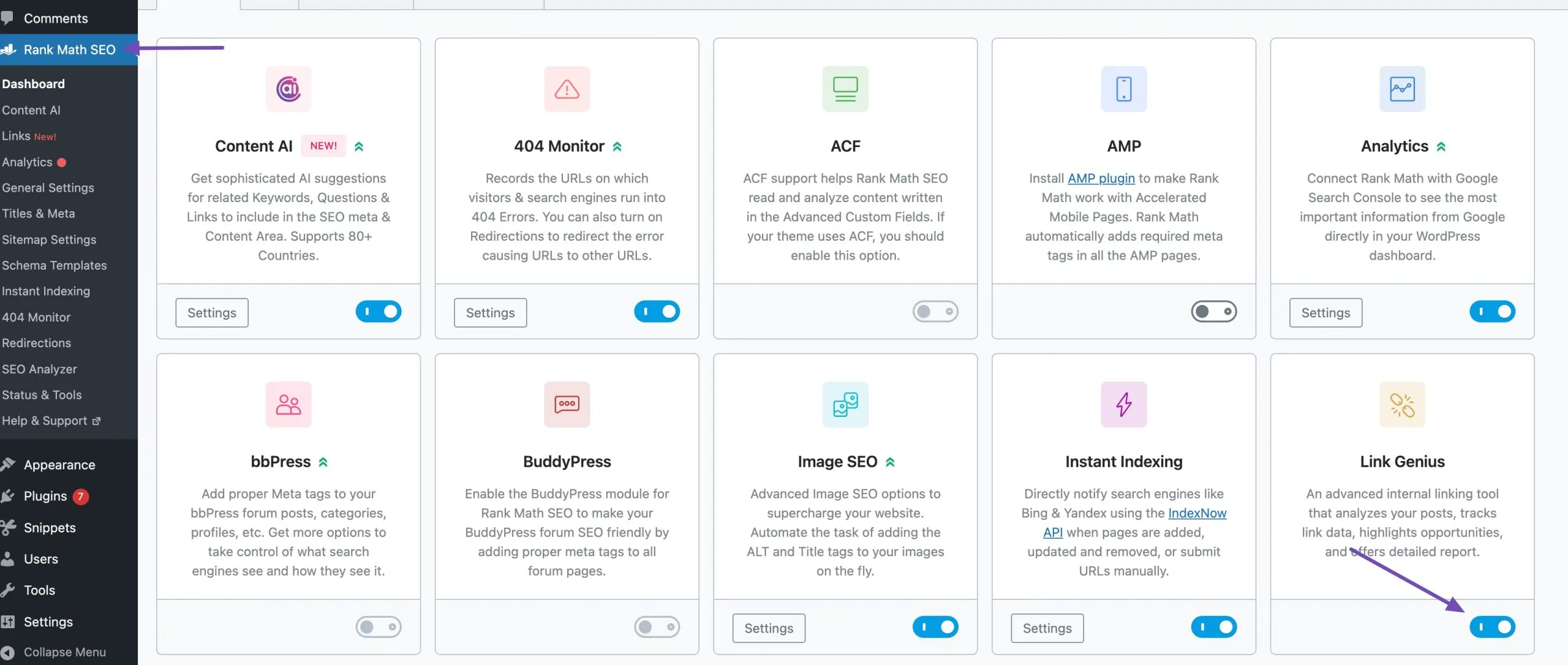
Task: Click the 404 Monitor warning icon
Action: coord(567,89)
